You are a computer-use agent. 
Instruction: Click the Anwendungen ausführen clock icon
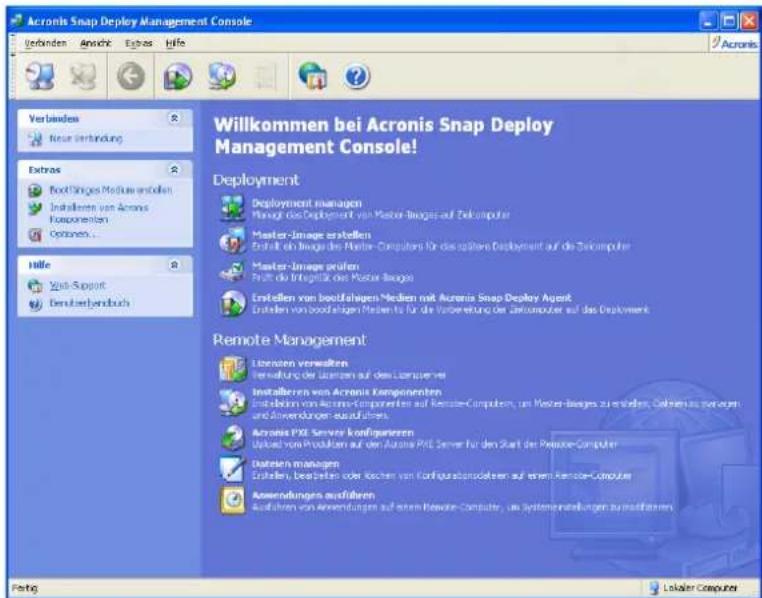pos(233,500)
